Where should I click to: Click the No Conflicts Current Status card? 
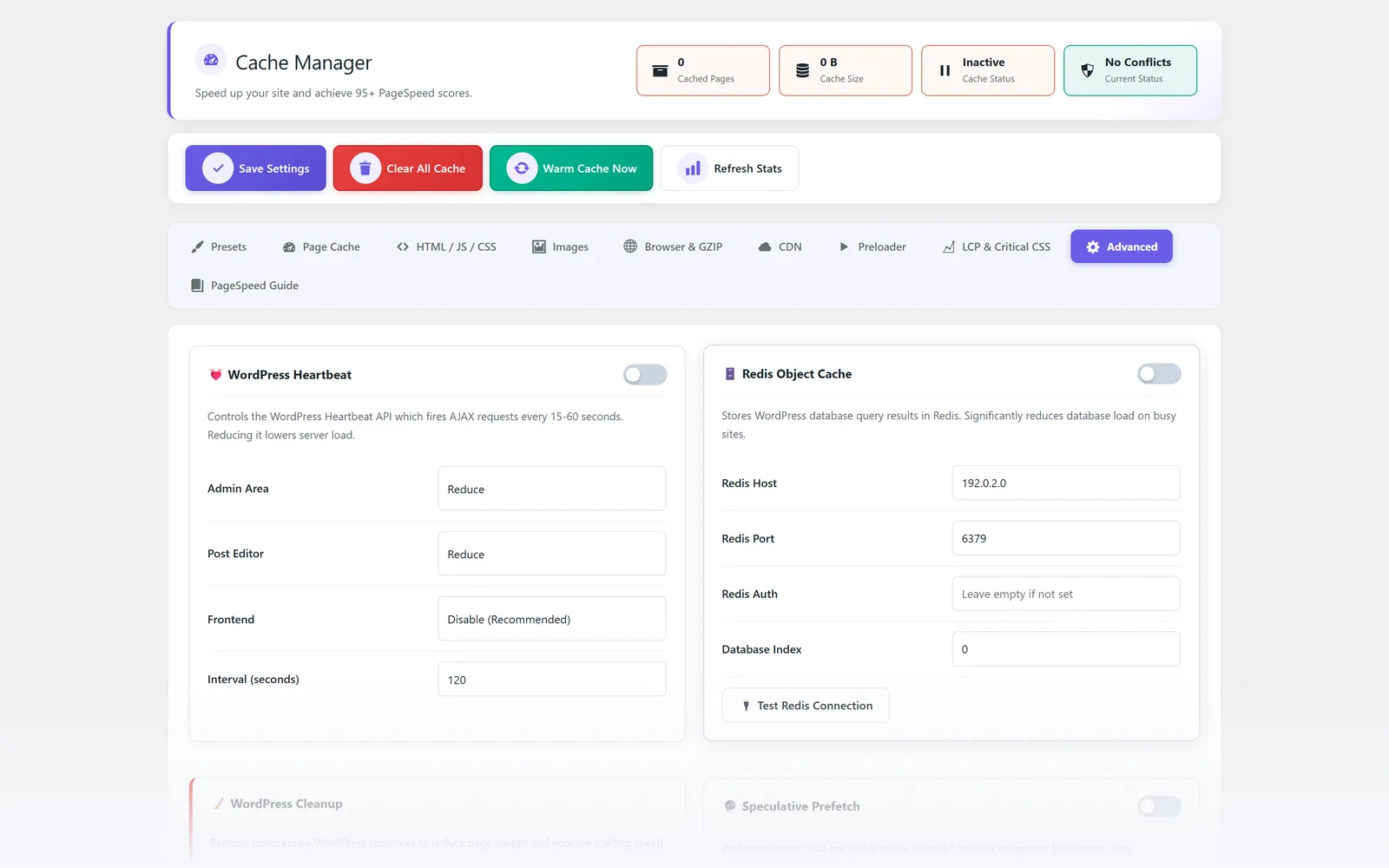point(1130,70)
